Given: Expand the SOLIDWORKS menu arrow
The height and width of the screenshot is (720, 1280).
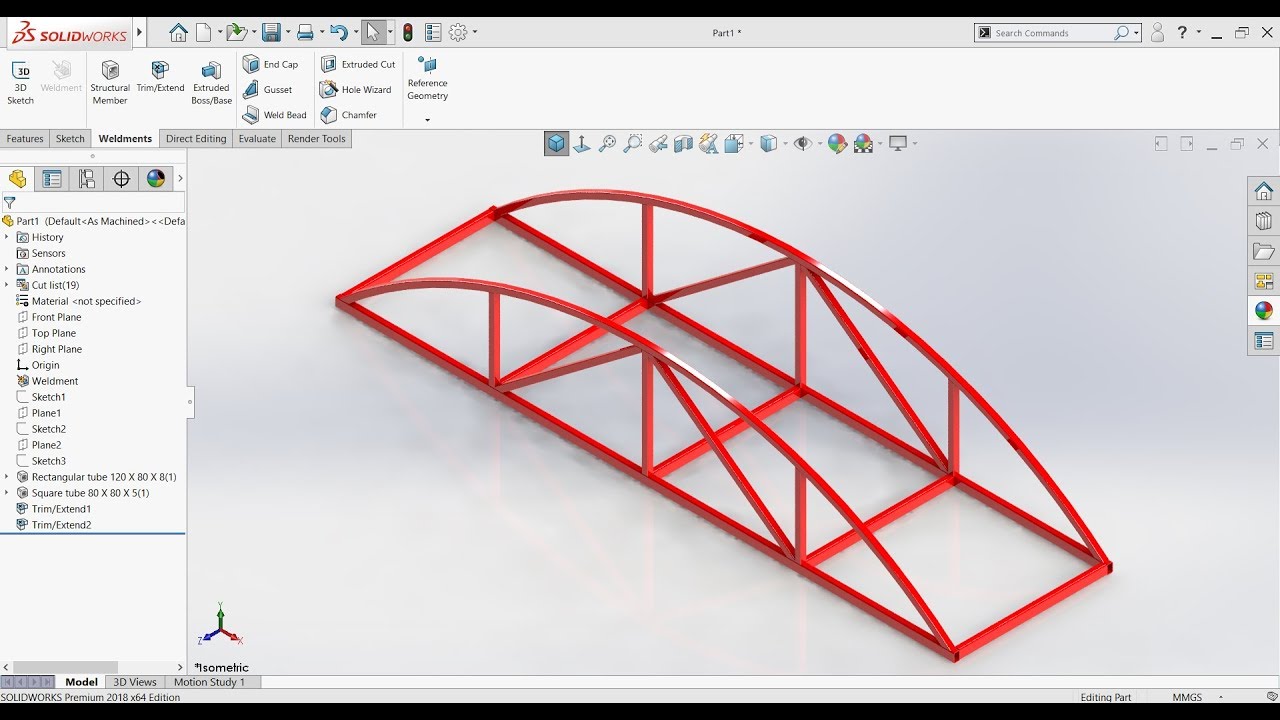Looking at the screenshot, I should 139,33.
